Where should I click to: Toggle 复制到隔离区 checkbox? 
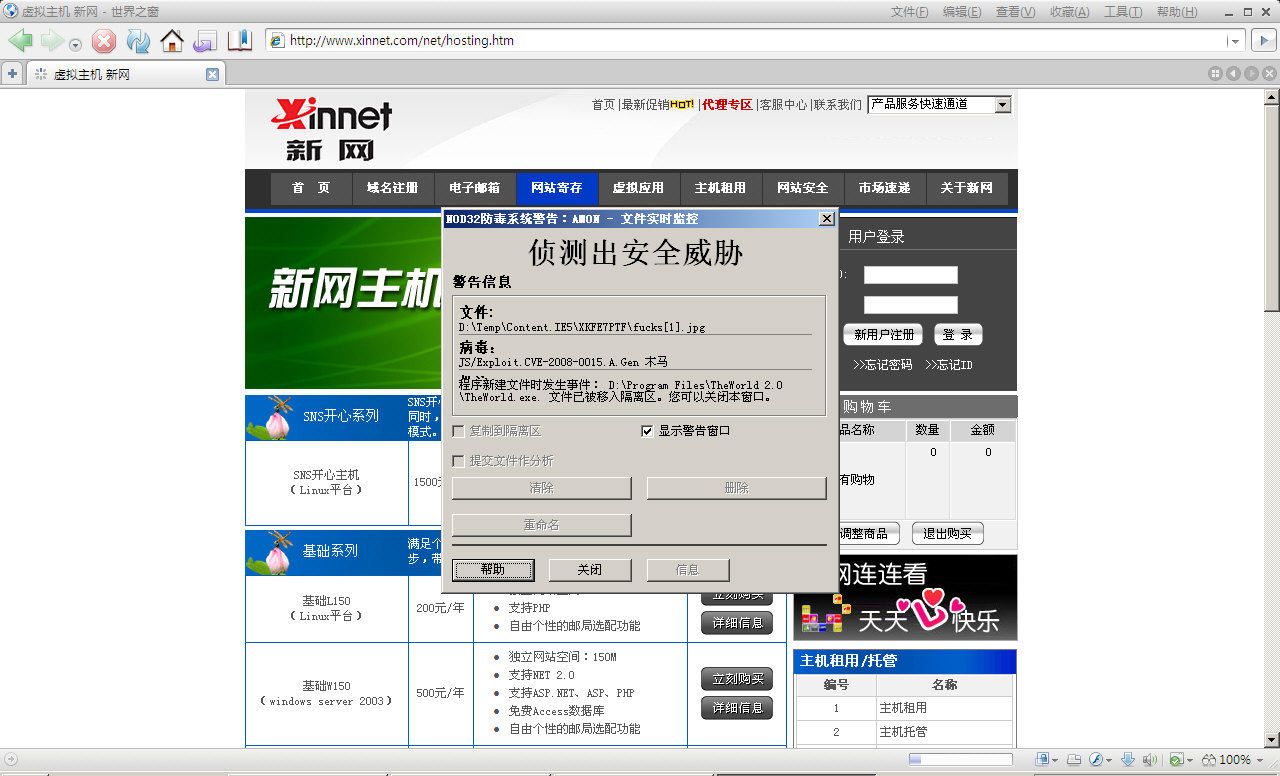(458, 431)
